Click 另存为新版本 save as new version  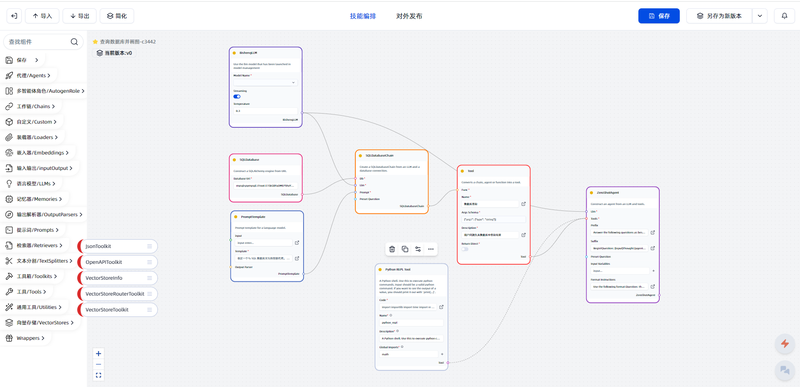pyautogui.click(x=719, y=16)
